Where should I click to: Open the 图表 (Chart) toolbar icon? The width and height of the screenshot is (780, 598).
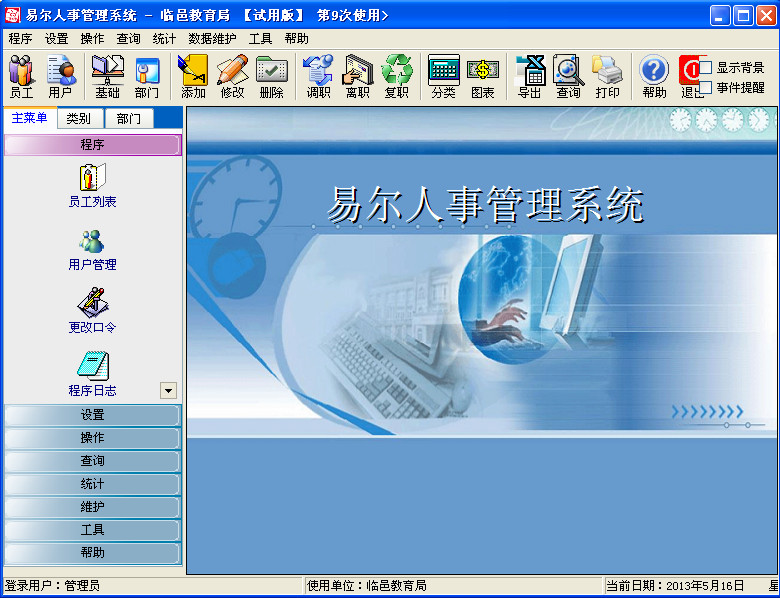point(483,77)
